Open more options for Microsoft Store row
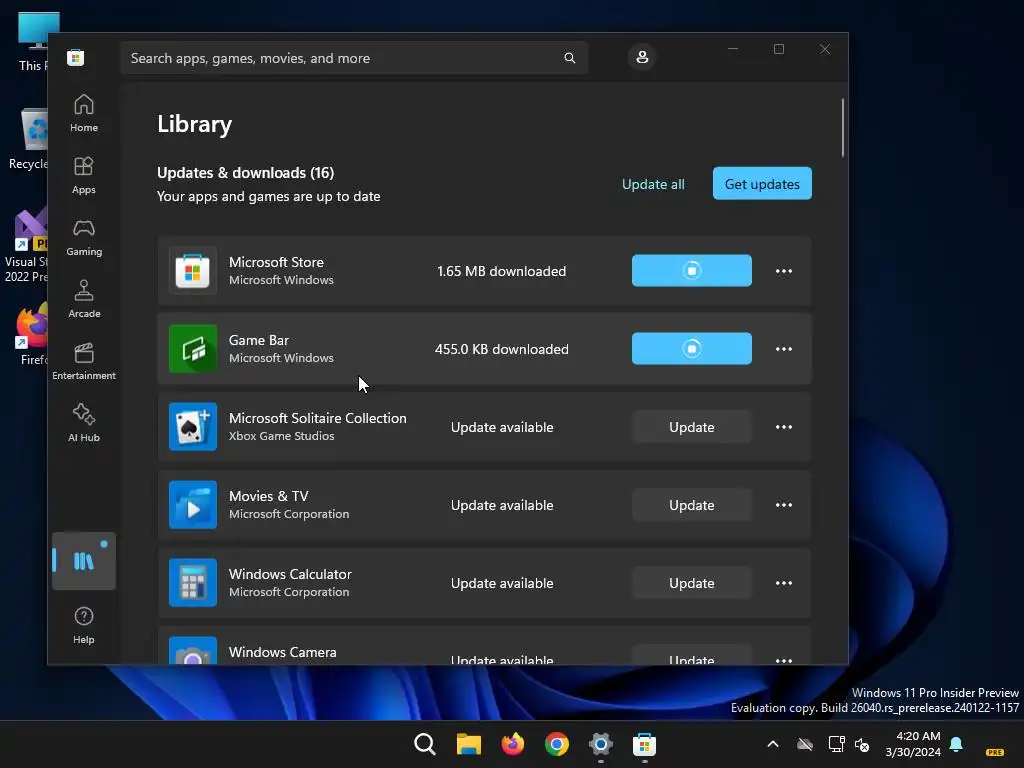 (x=784, y=271)
